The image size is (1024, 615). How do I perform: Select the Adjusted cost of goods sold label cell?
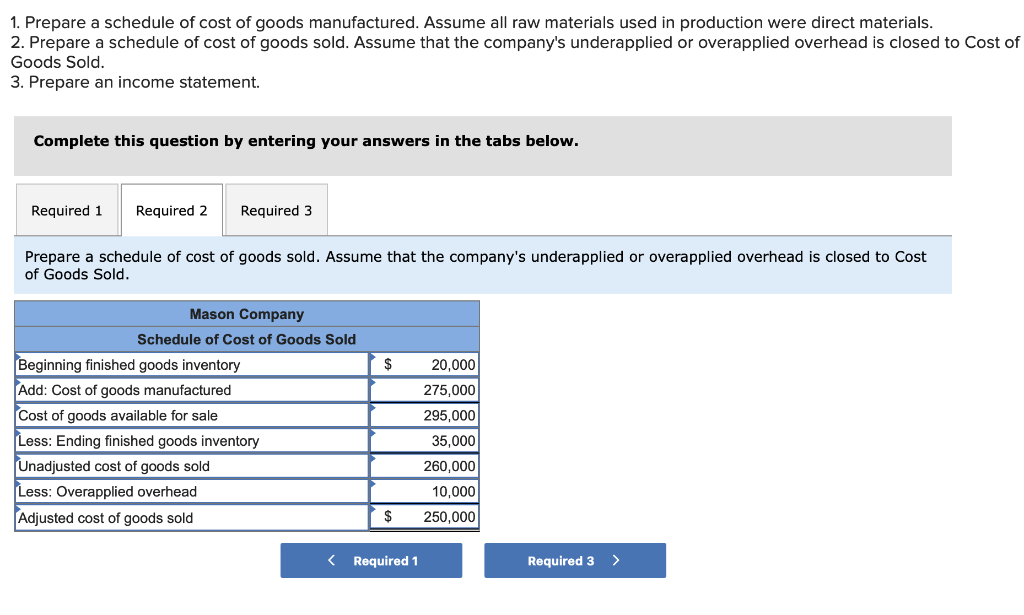coord(192,518)
